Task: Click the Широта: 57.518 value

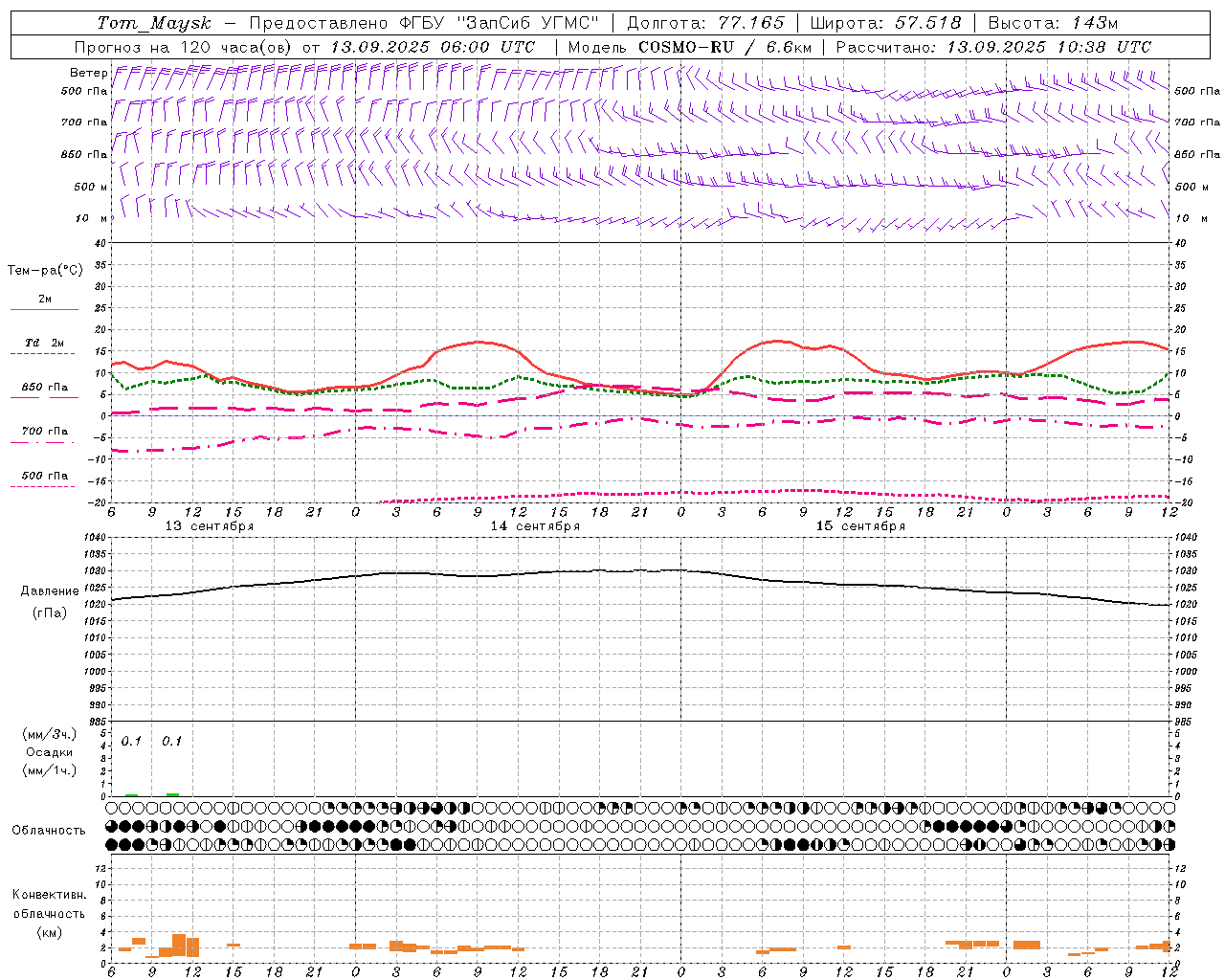Action: pos(885,23)
